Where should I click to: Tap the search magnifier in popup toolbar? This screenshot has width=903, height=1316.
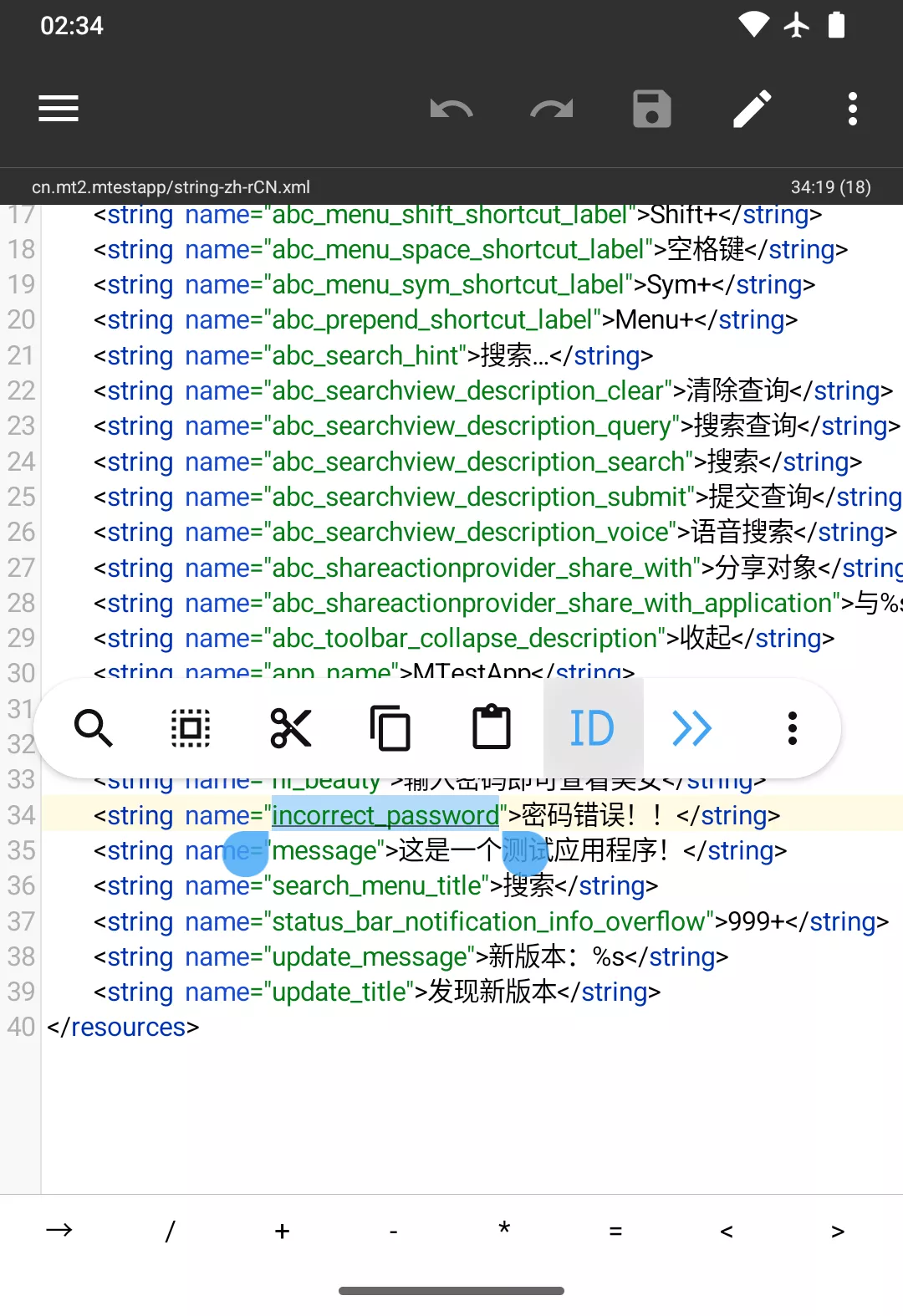93,728
